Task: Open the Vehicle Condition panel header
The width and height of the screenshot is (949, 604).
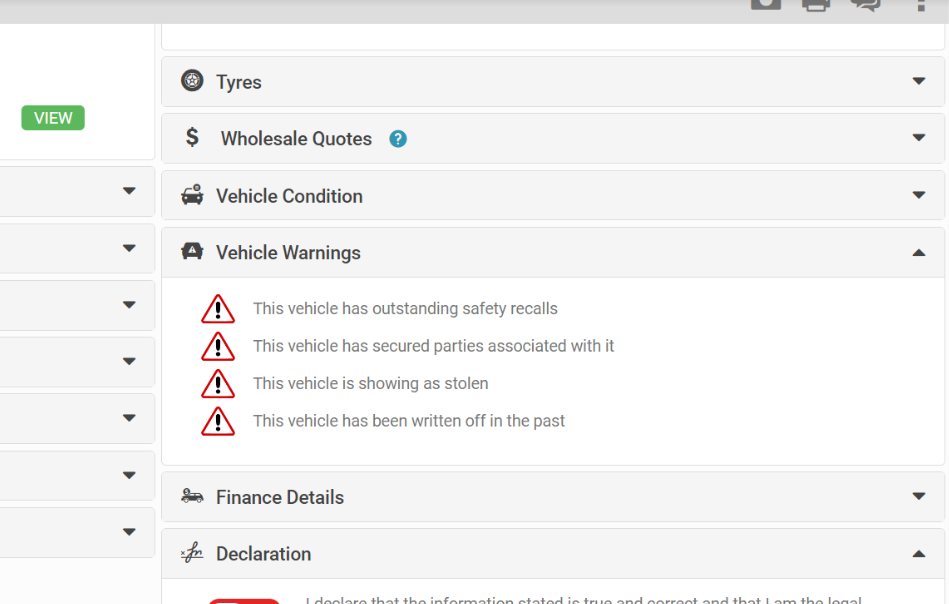Action: coord(553,195)
